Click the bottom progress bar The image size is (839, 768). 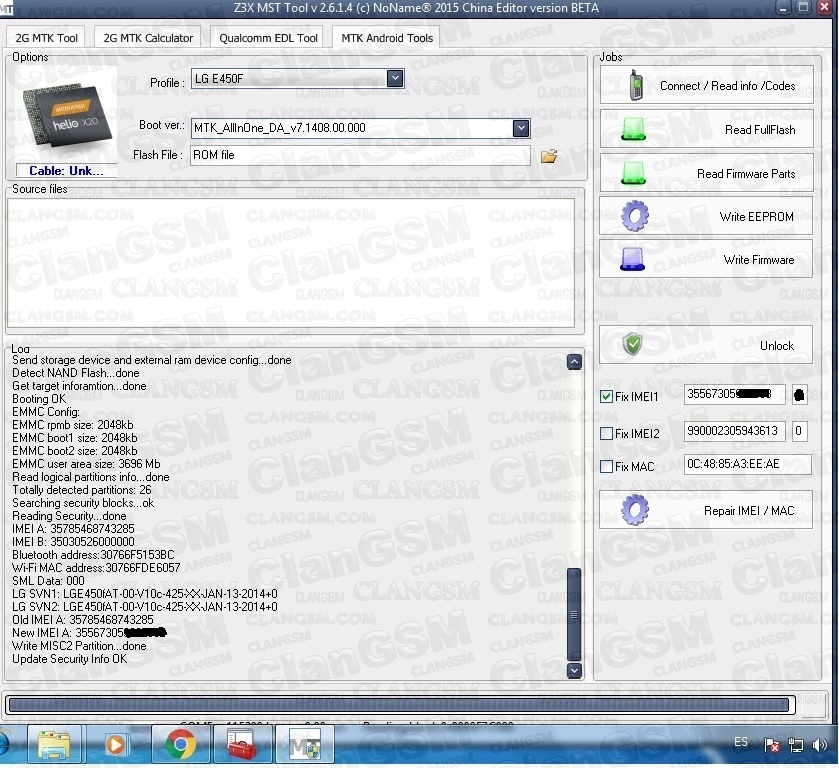click(x=400, y=705)
